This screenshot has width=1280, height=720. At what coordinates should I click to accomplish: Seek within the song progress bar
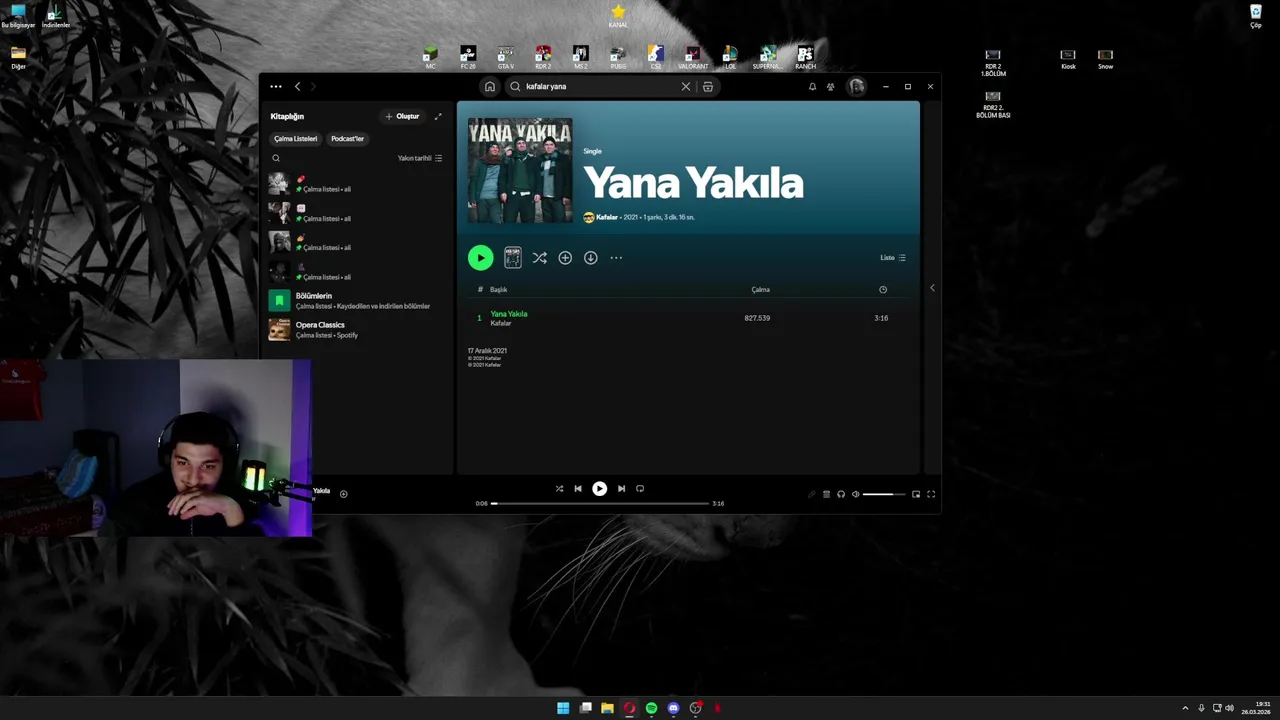(600, 504)
